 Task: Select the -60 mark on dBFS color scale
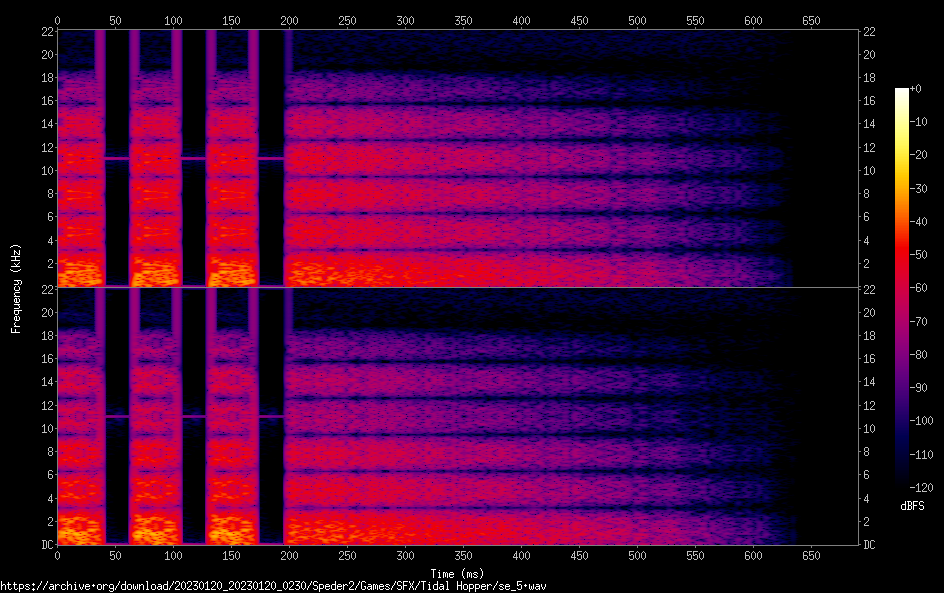point(917,289)
